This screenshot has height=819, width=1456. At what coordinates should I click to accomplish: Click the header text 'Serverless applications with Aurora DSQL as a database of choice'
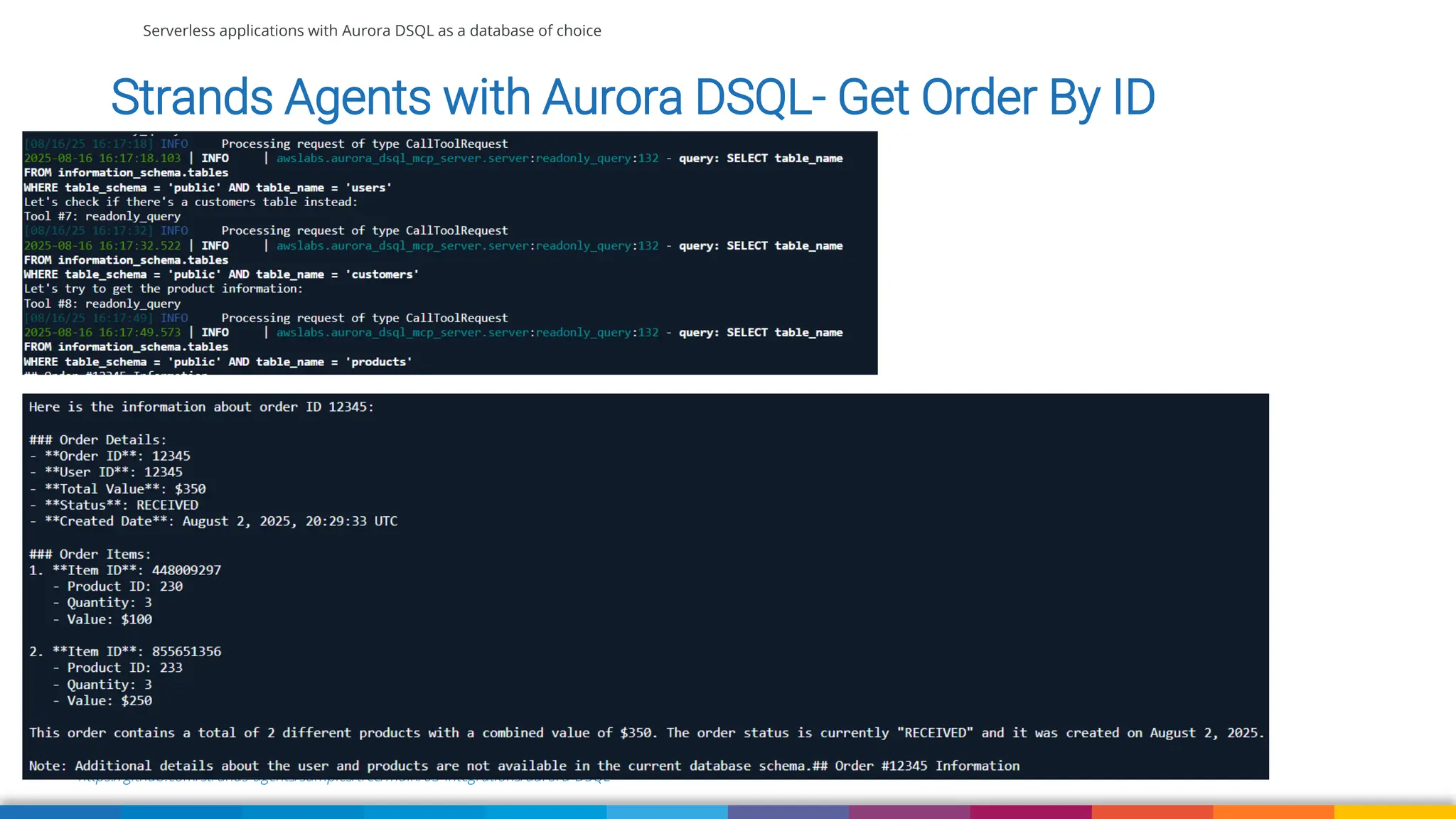372,31
